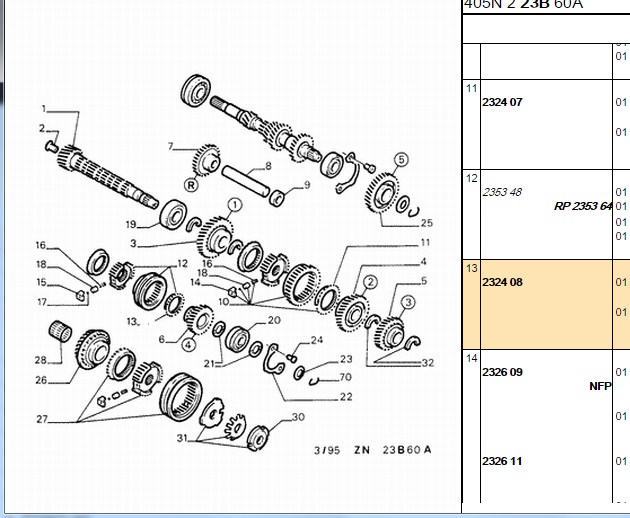The height and width of the screenshot is (518, 630).
Task: Click callout number 15 on the diagram
Action: (x=41, y=282)
